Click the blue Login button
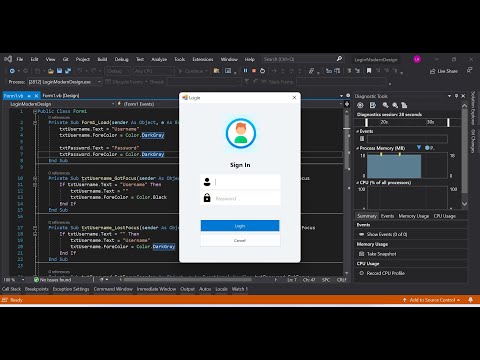This screenshot has height=360, width=480. [240, 226]
